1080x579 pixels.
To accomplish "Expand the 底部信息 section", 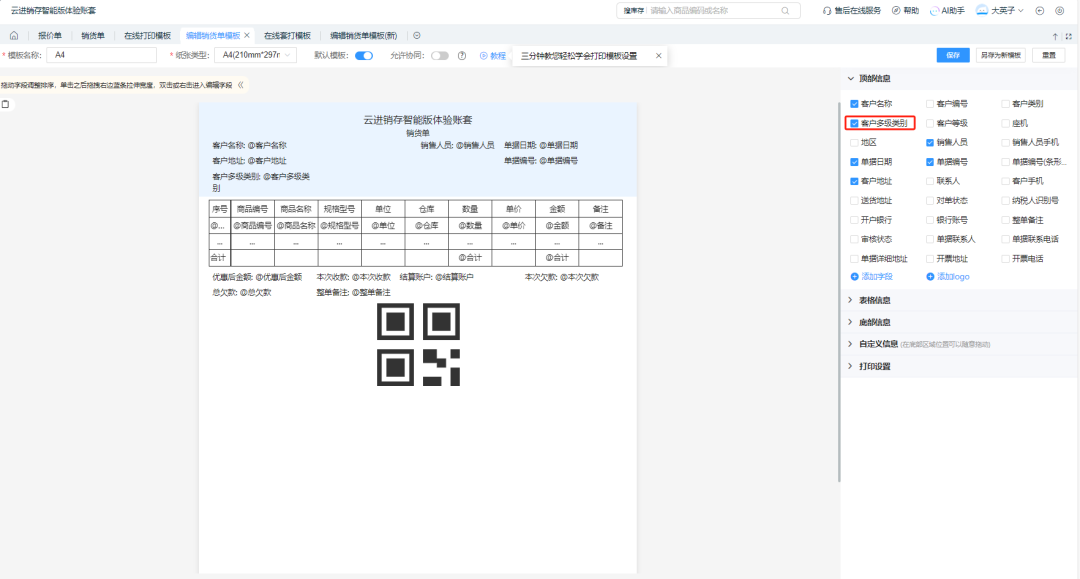I will [851, 322].
